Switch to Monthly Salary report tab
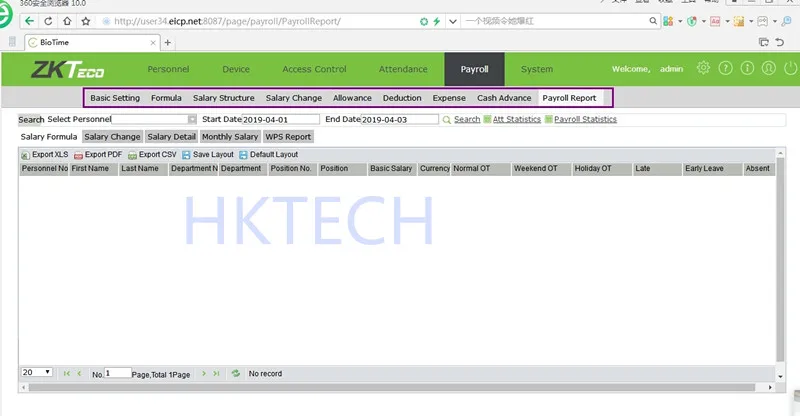 coord(230,137)
